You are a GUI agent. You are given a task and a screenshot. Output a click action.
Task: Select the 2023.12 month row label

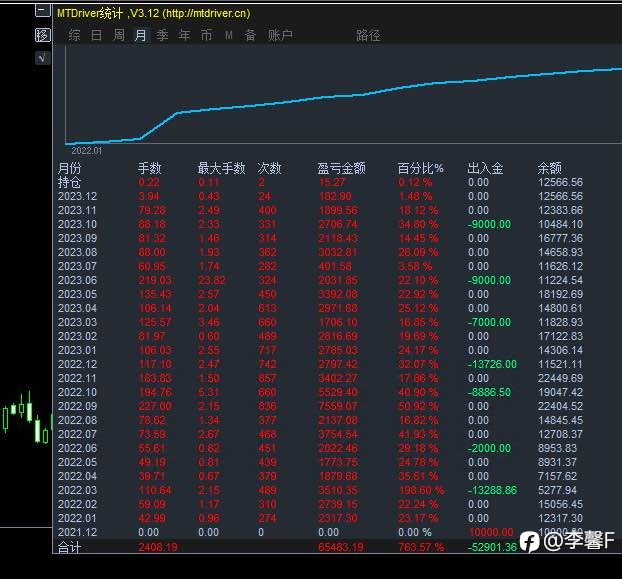point(77,196)
